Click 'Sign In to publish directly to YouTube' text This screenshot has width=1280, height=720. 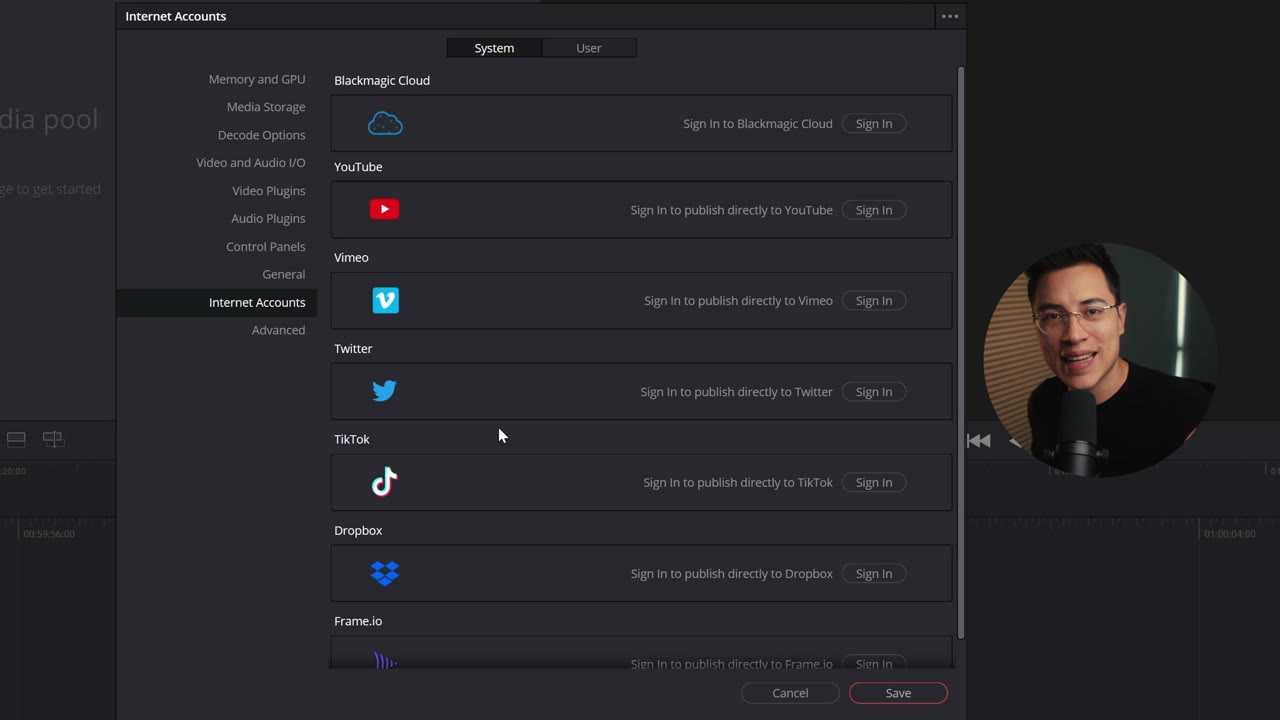(x=731, y=210)
